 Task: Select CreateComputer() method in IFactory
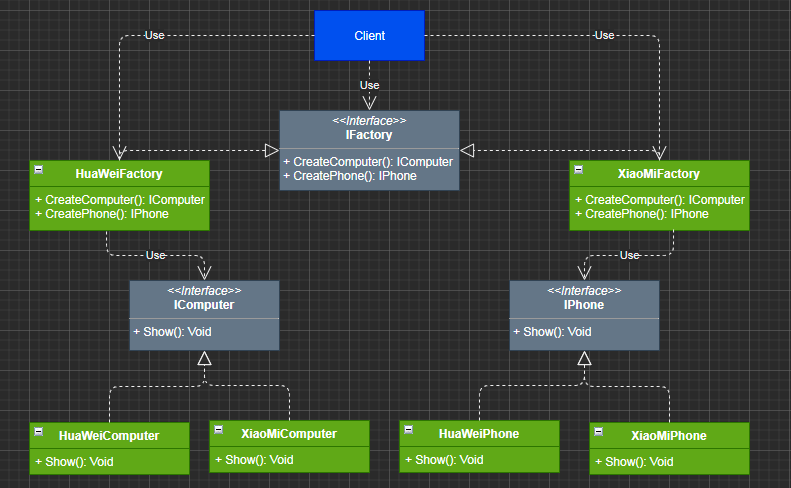(368, 161)
